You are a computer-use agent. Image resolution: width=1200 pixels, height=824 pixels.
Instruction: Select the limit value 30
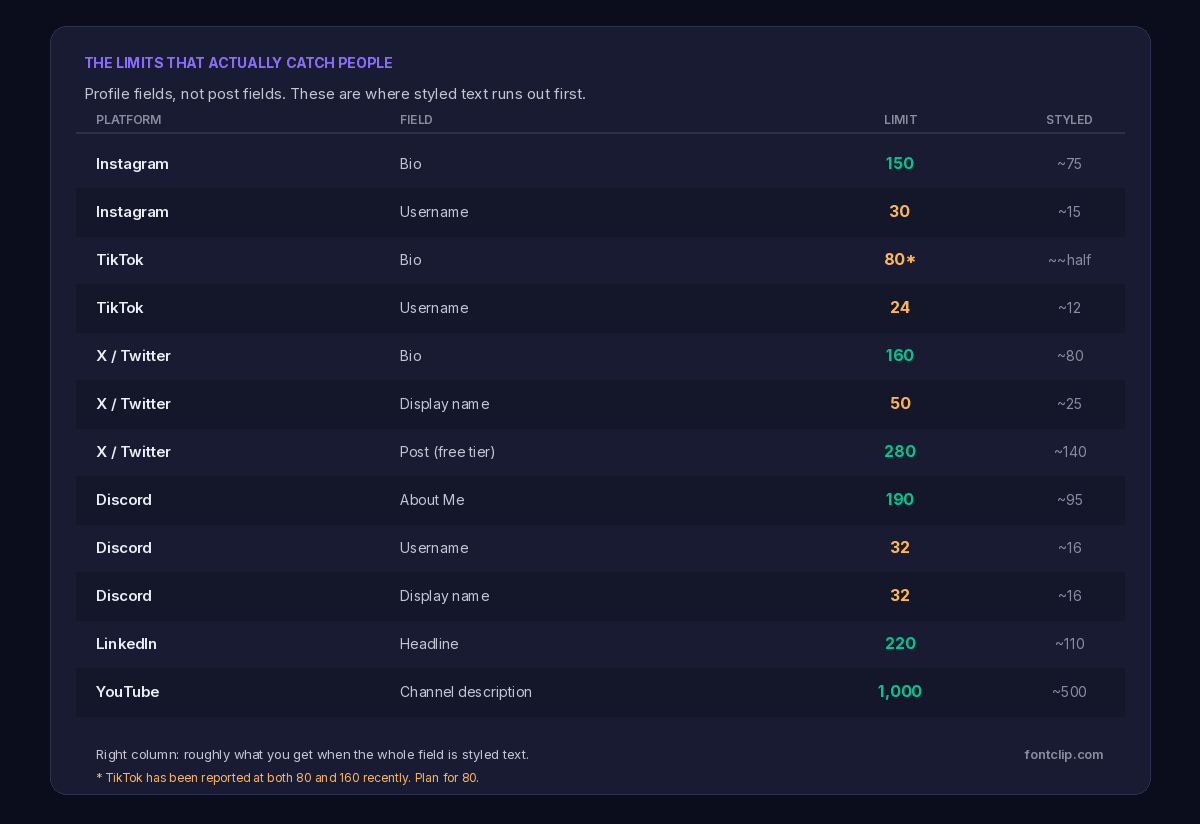tap(900, 211)
